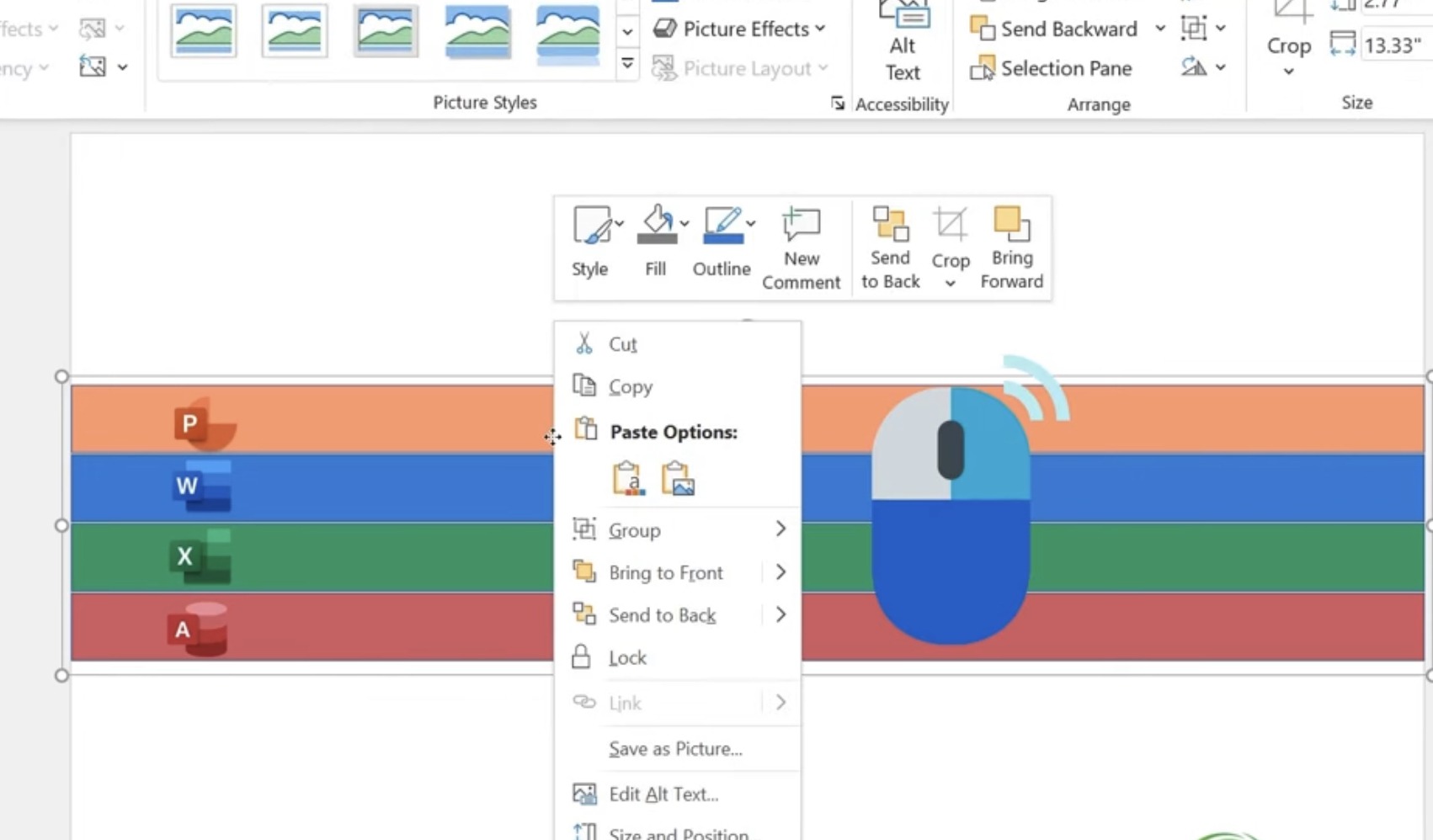Click Save as Picture menu entry
Viewport: 1433px width, 840px height.
[678, 749]
